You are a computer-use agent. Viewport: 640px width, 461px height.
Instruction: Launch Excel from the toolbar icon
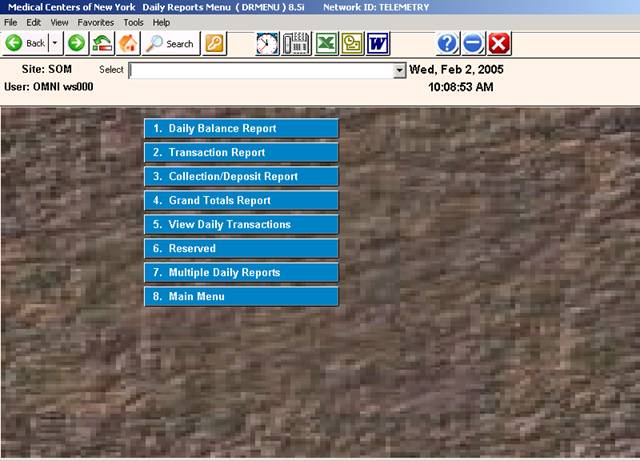click(325, 44)
